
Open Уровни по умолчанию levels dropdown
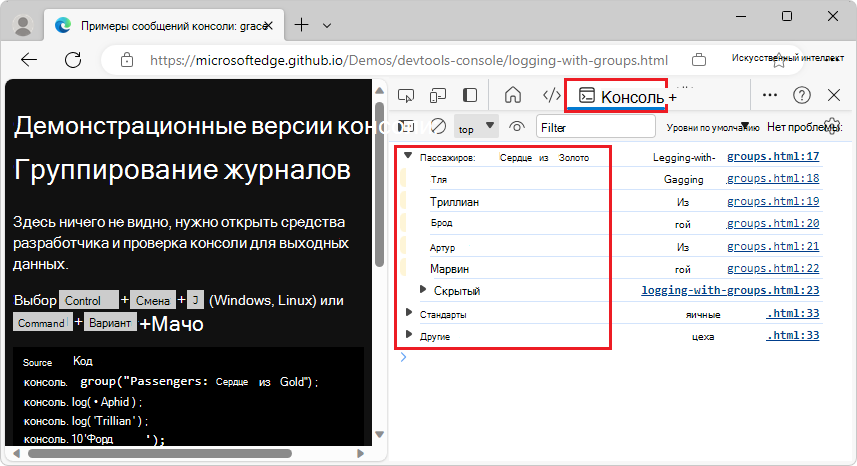pyautogui.click(x=713, y=127)
